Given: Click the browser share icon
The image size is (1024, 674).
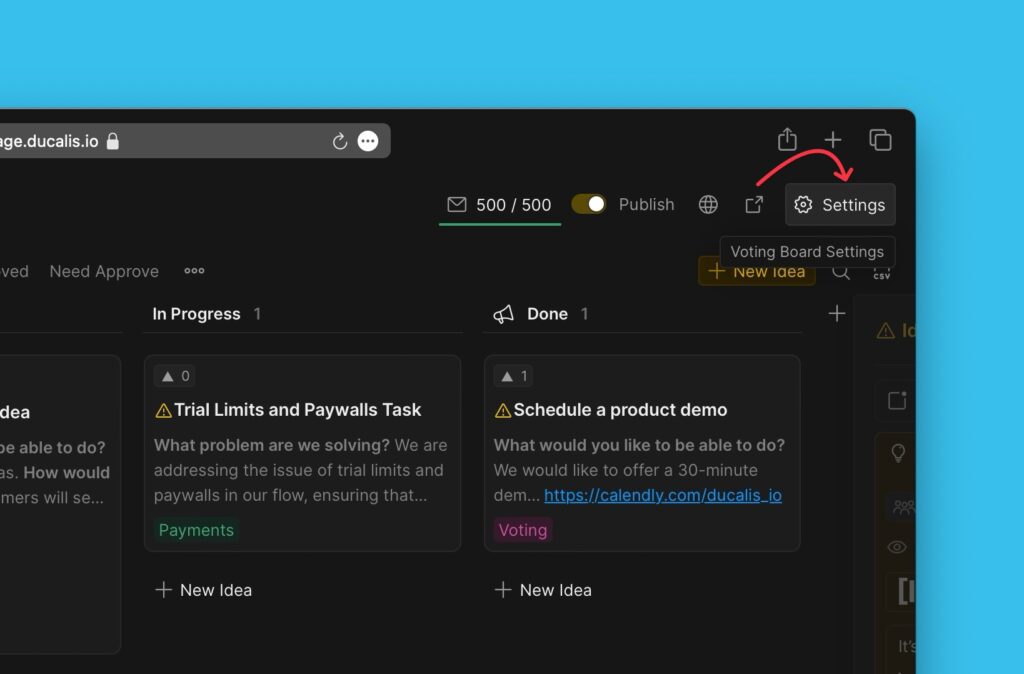Looking at the screenshot, I should tap(787, 140).
